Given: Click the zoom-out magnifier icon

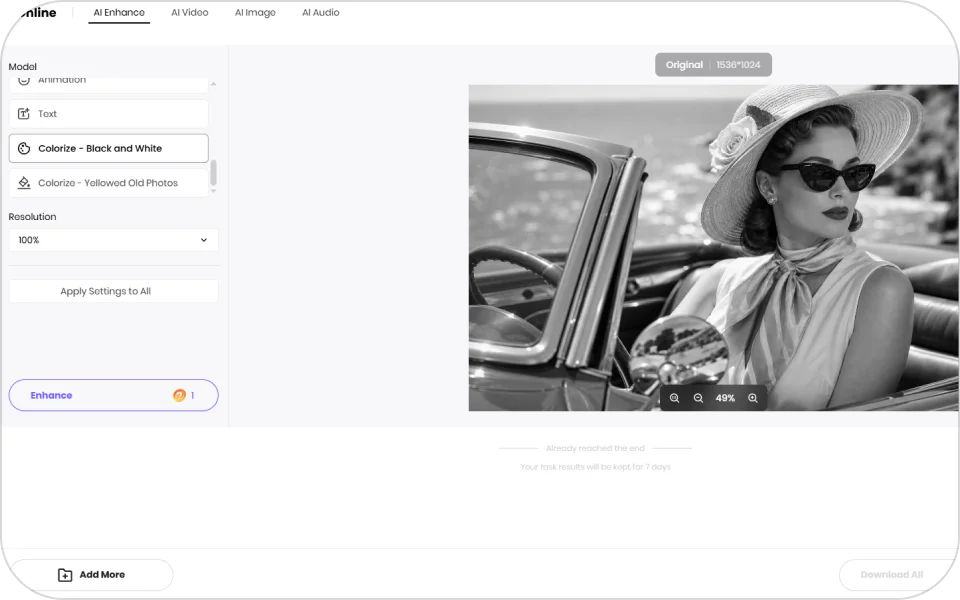Looking at the screenshot, I should (x=698, y=398).
